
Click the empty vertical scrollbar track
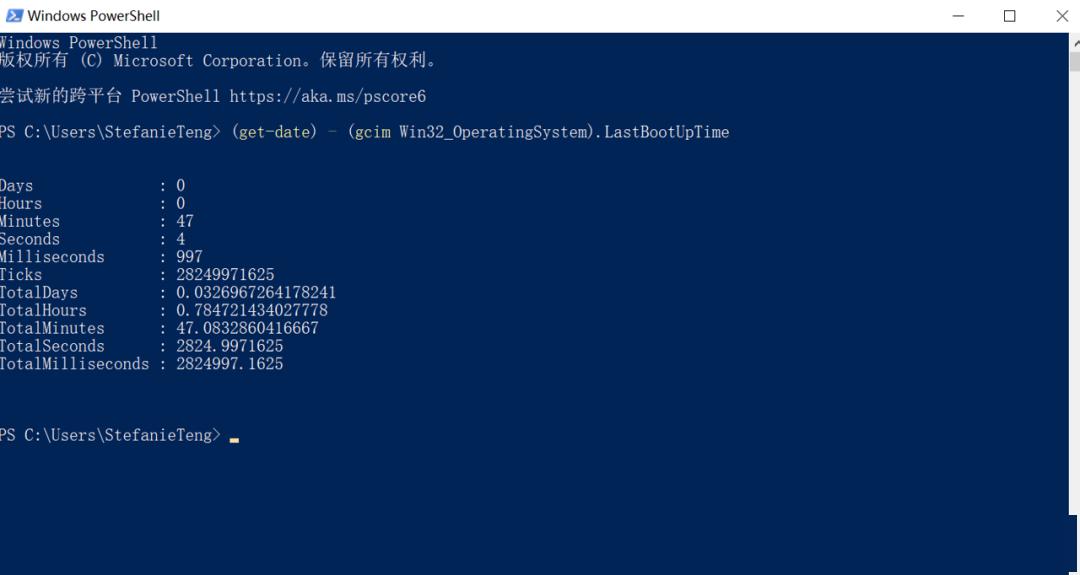point(1072,300)
